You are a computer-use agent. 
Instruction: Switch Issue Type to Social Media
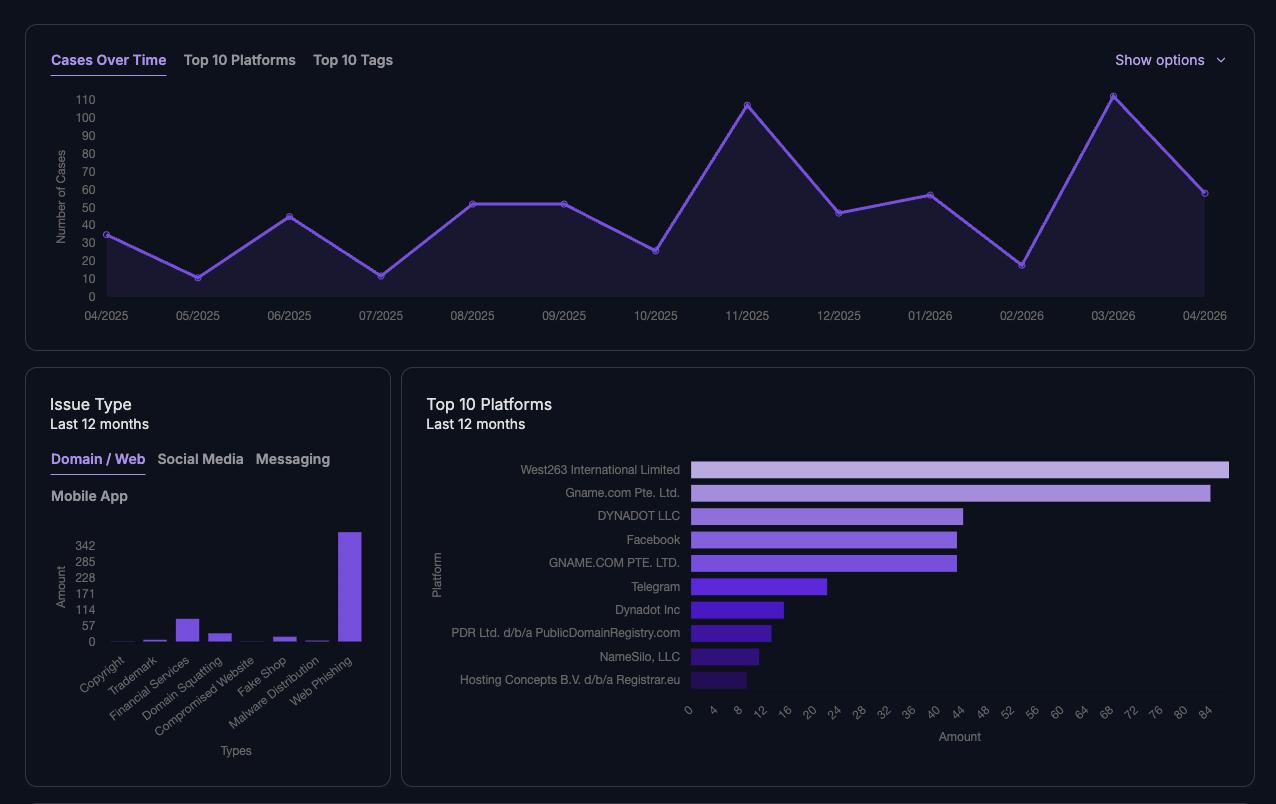[x=200, y=459]
